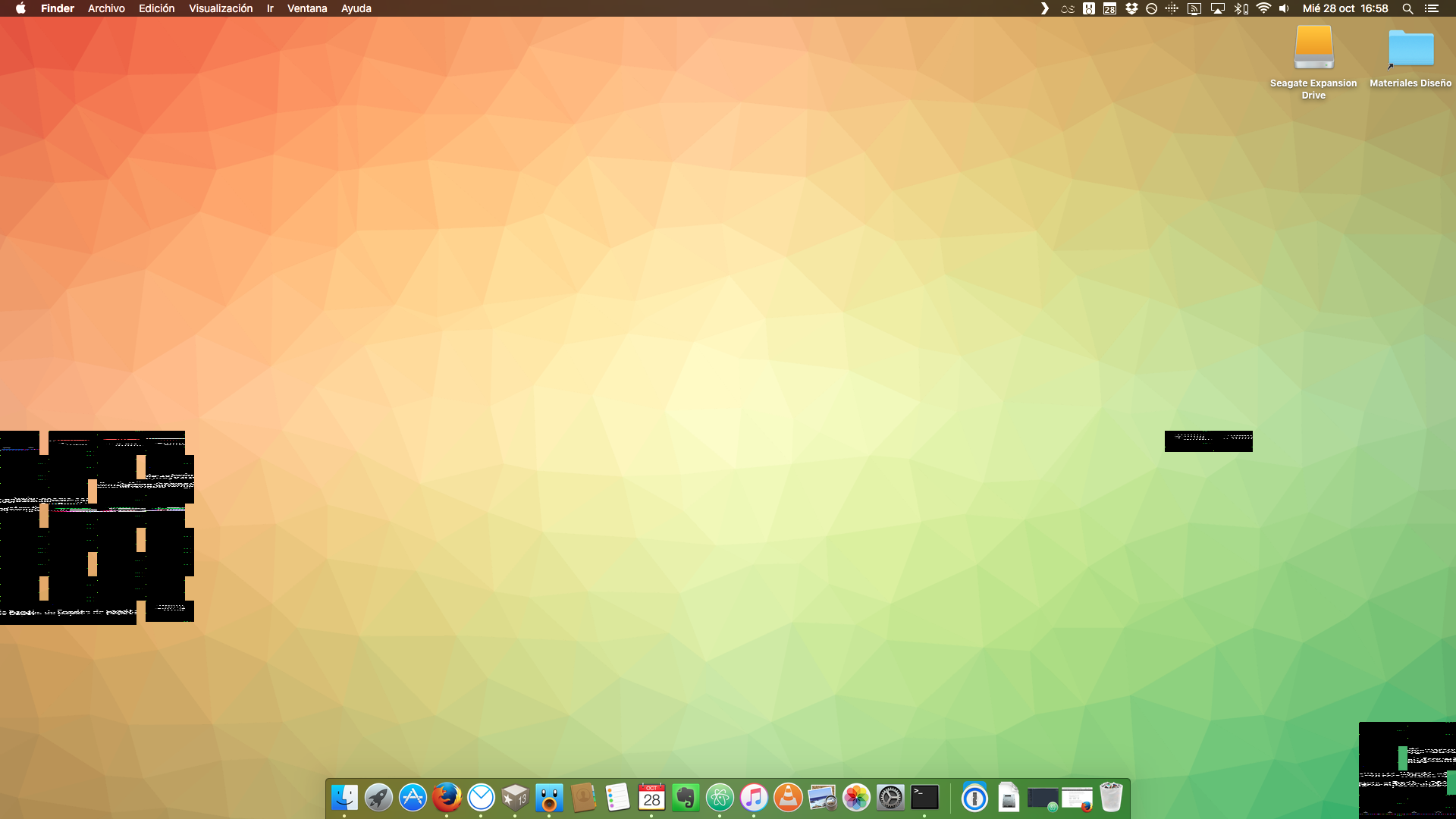Open 1Password icon in the Dock

[974, 798]
